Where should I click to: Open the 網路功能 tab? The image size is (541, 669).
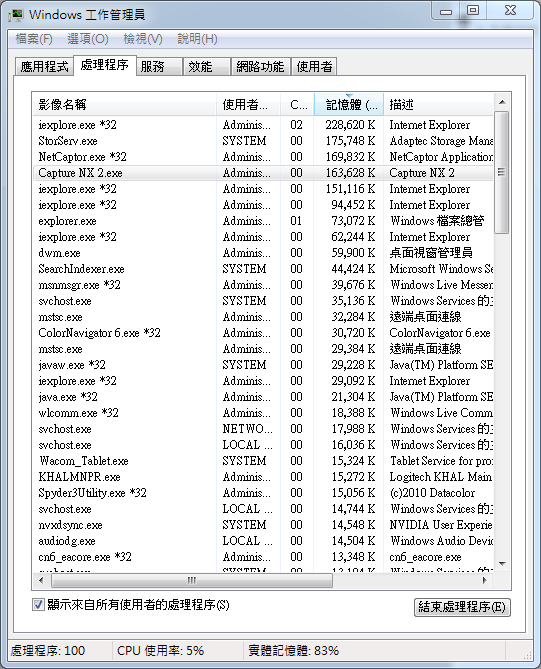[x=261, y=67]
